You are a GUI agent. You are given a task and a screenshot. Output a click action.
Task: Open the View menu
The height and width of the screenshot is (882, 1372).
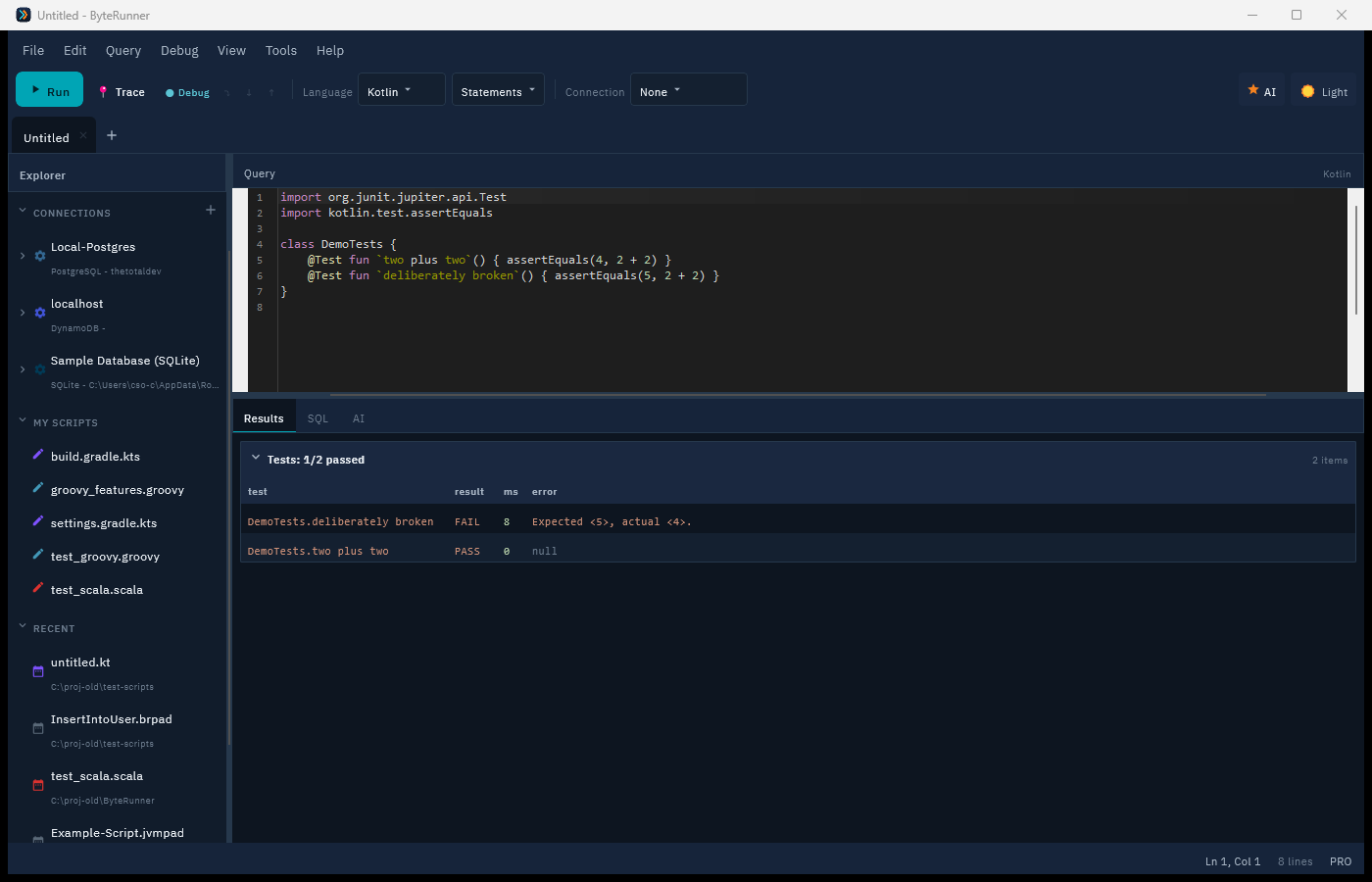tap(231, 51)
